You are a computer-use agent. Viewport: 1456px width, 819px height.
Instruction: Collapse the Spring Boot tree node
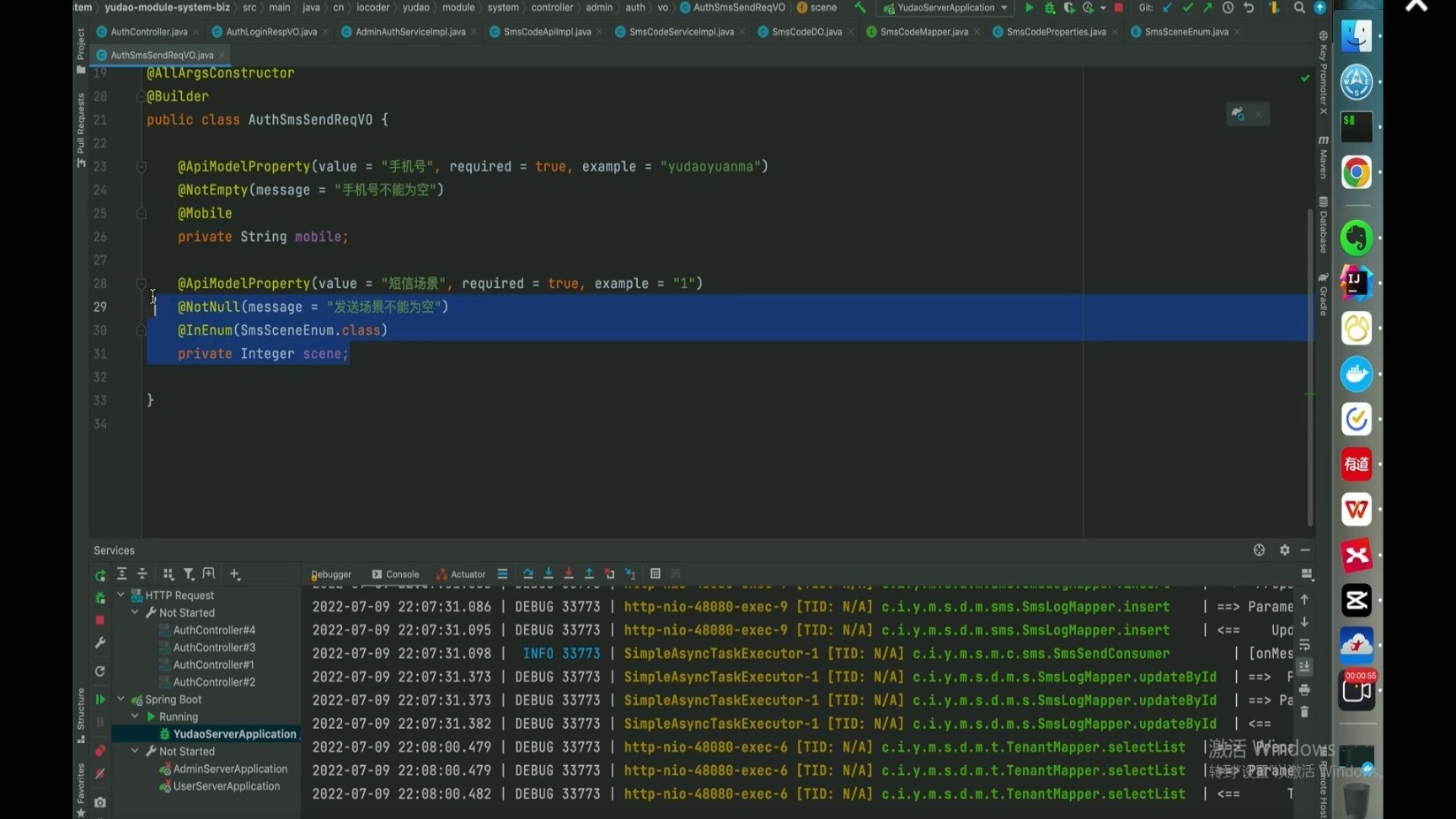[121, 699]
